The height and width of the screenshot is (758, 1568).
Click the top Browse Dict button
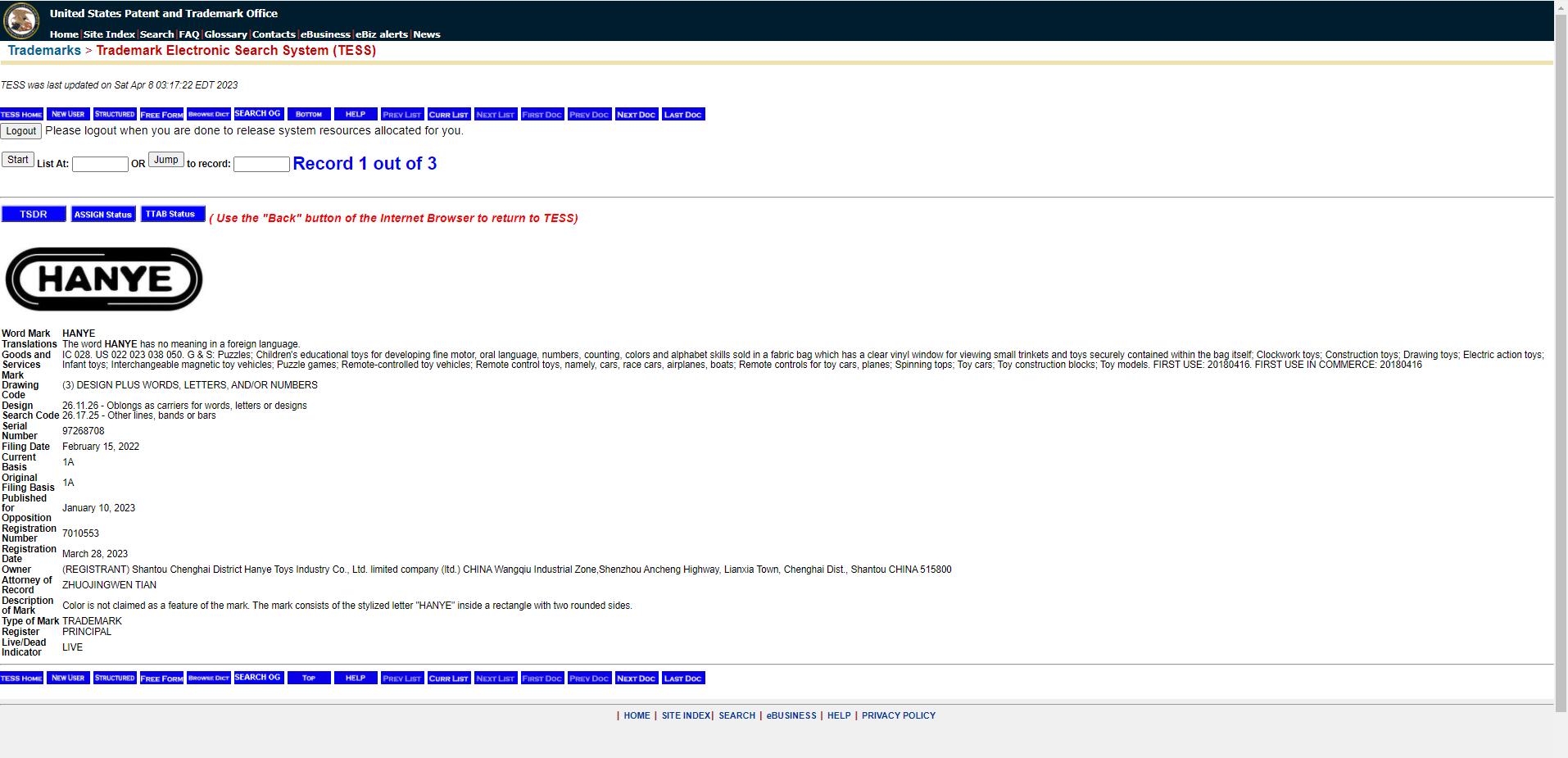point(208,114)
